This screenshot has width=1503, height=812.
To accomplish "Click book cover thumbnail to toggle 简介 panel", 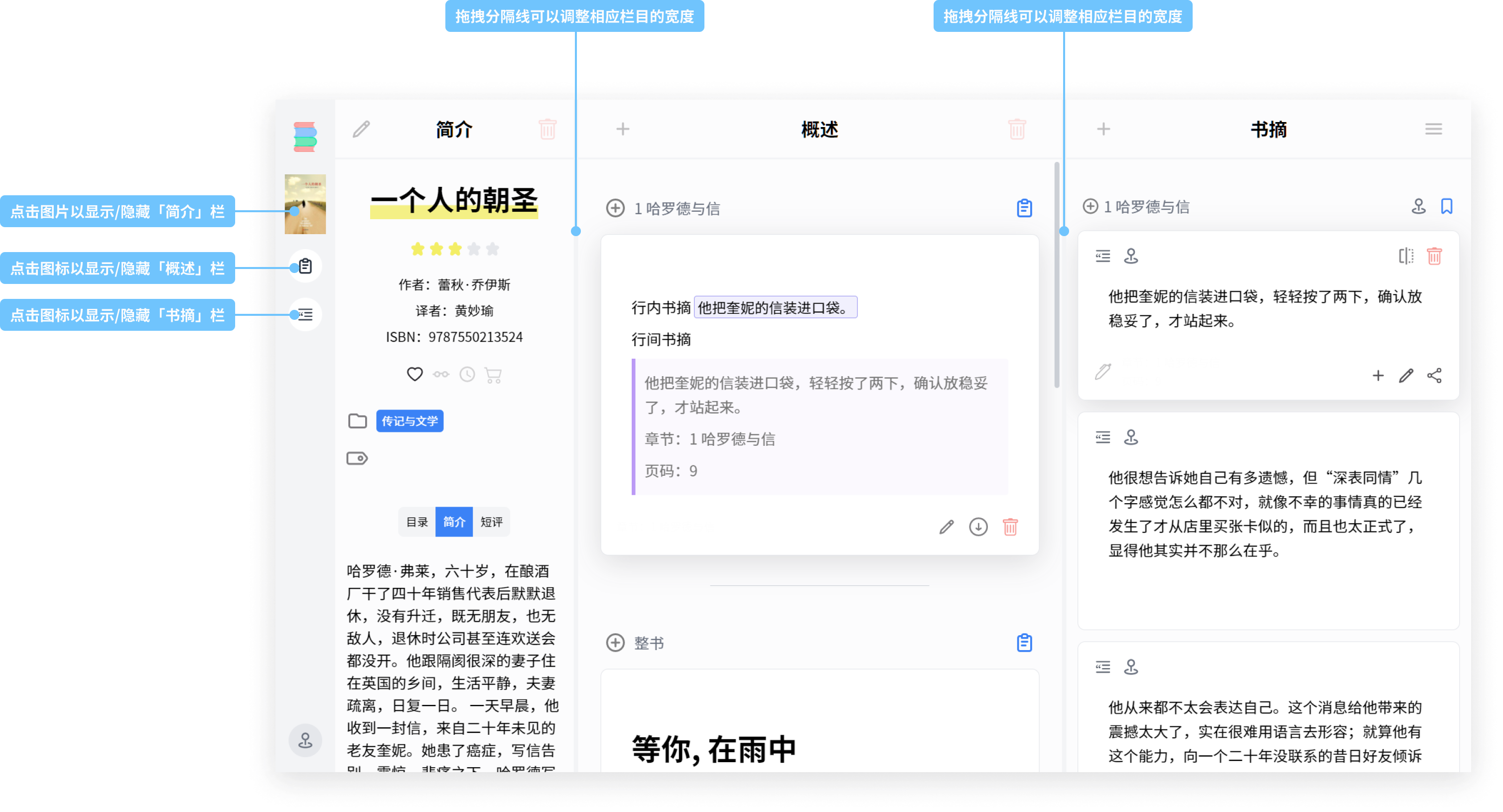I will [305, 204].
